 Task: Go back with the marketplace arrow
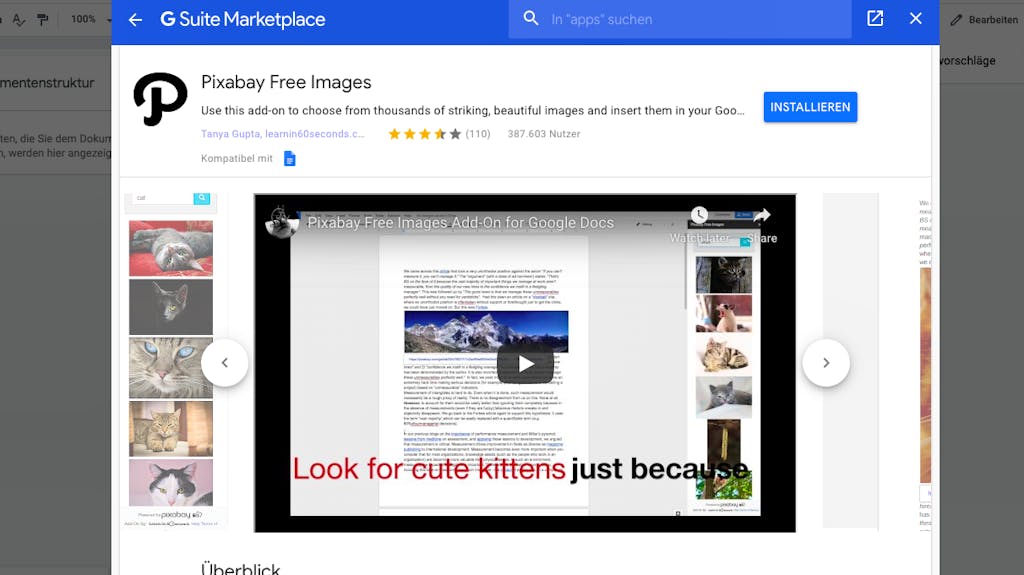pyautogui.click(x=135, y=20)
